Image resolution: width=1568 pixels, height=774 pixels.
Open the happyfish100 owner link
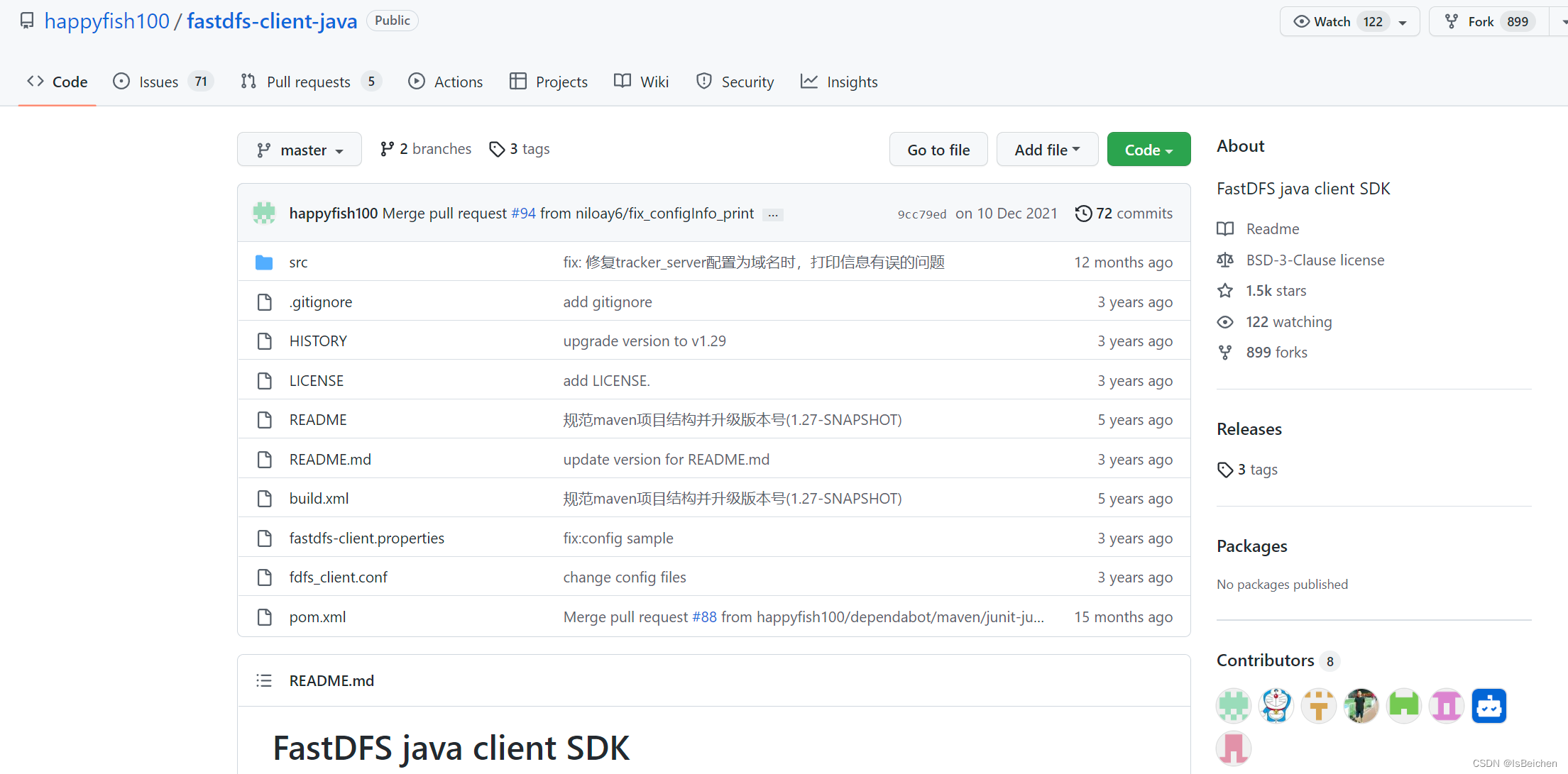tap(107, 21)
